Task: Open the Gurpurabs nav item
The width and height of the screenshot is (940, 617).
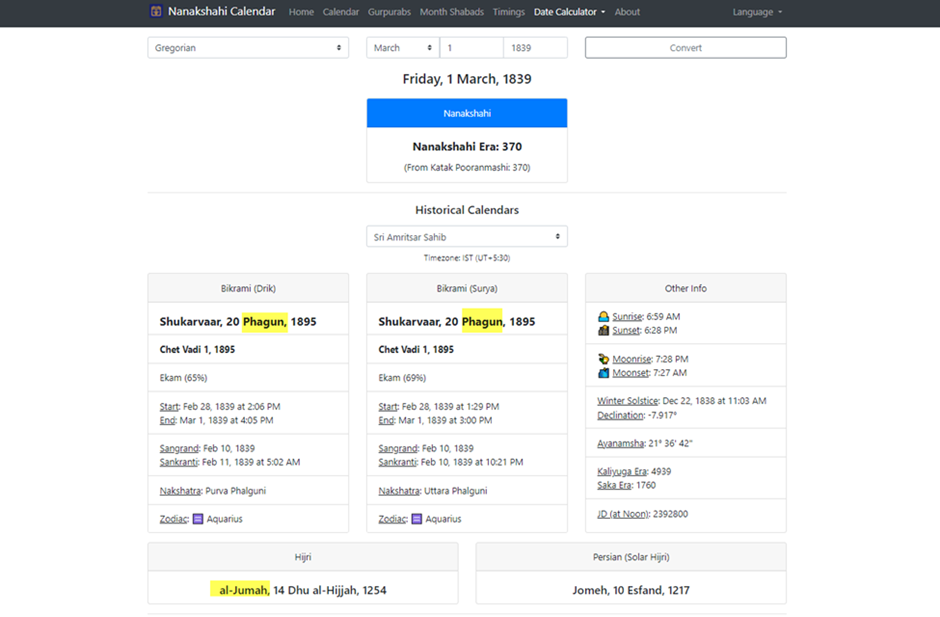Action: [x=389, y=12]
